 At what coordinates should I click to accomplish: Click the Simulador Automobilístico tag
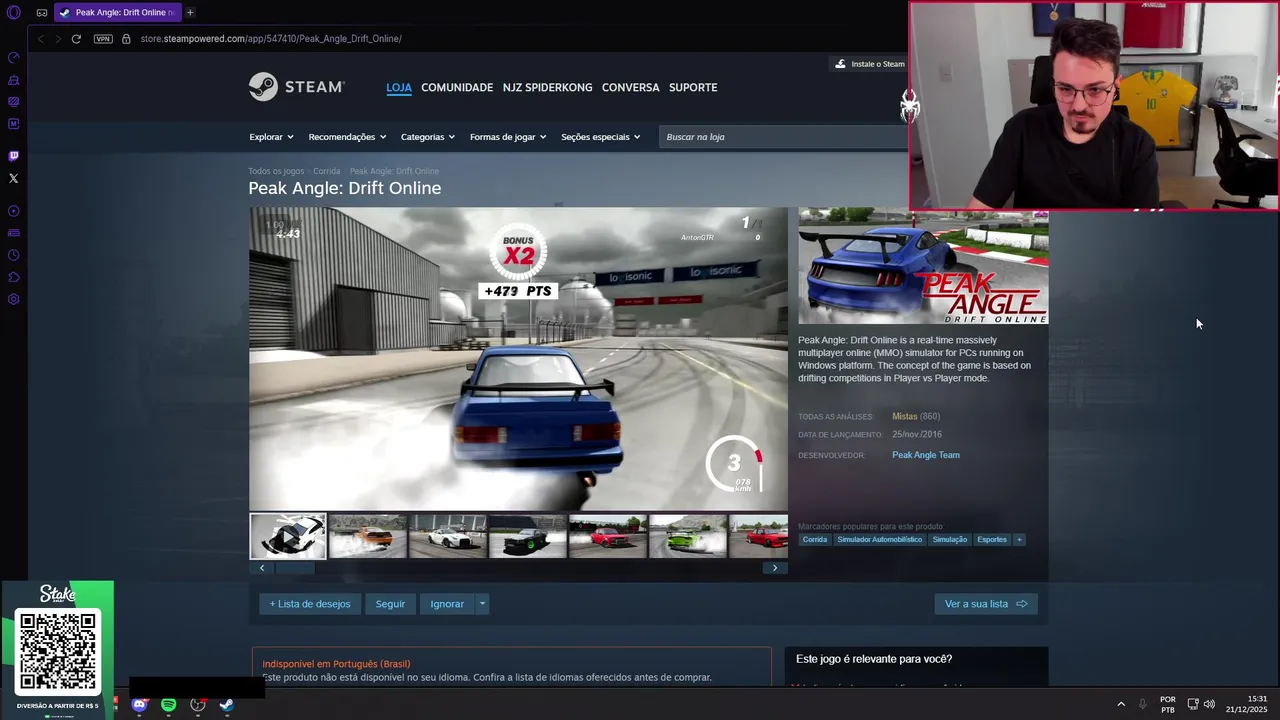tap(880, 540)
